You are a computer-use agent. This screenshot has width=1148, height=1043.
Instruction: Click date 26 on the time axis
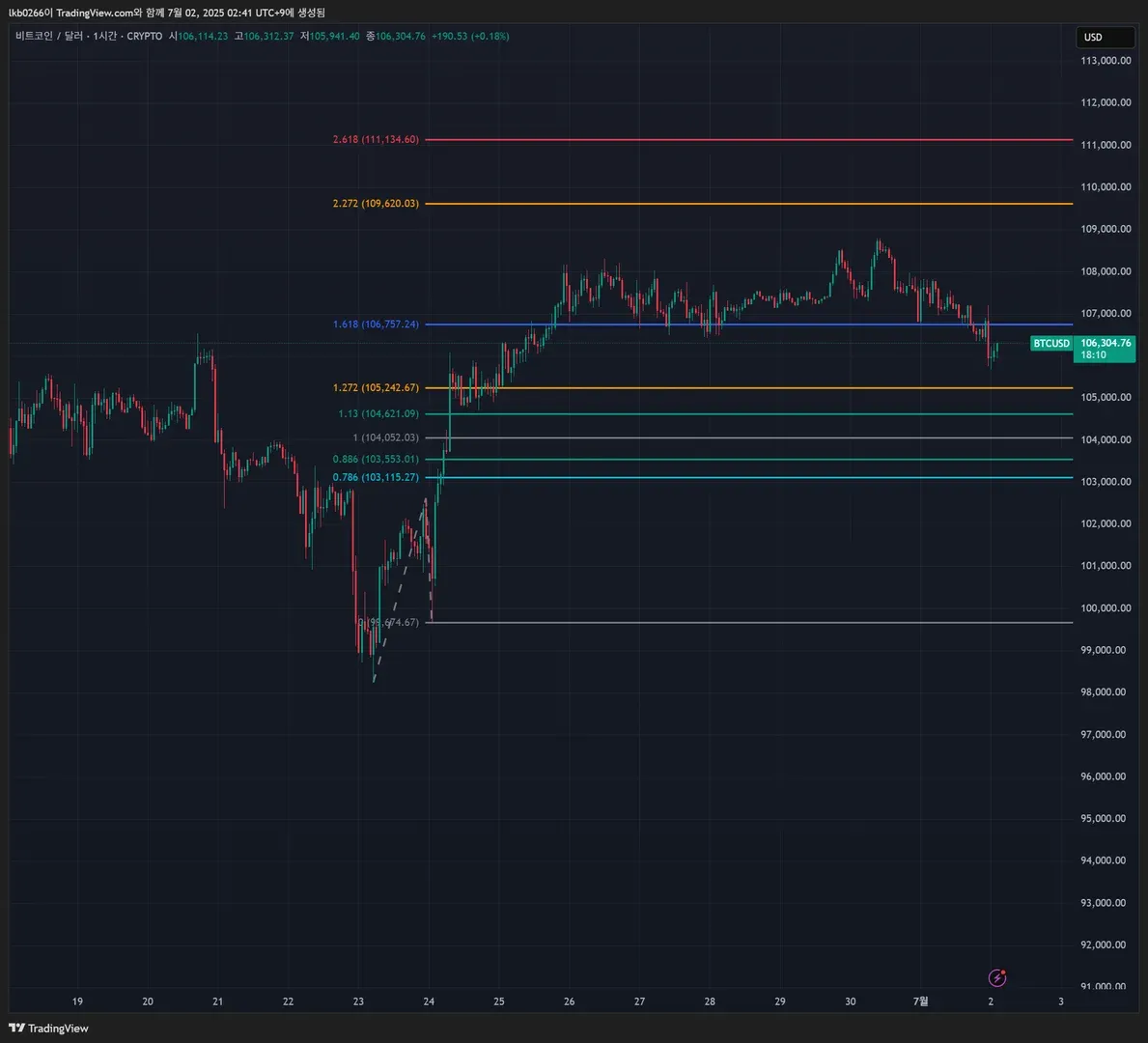[x=569, y=1001]
